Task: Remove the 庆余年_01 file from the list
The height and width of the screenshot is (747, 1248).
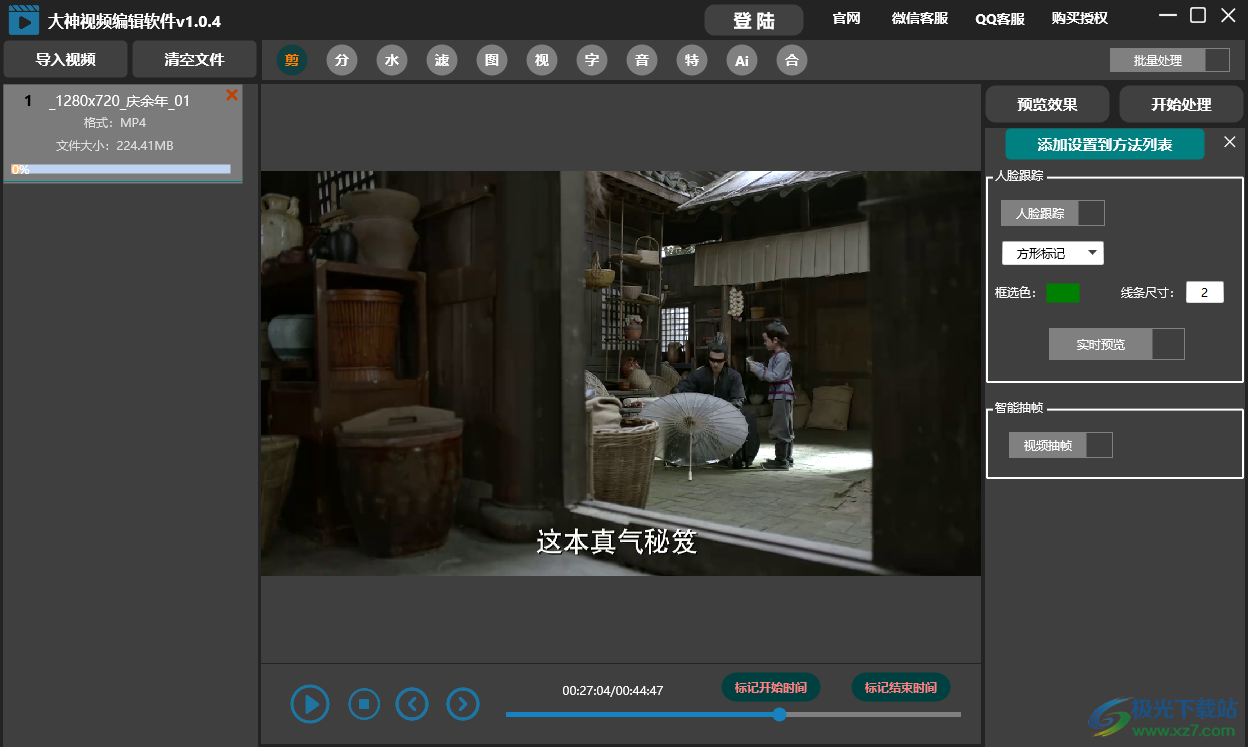Action: point(232,95)
